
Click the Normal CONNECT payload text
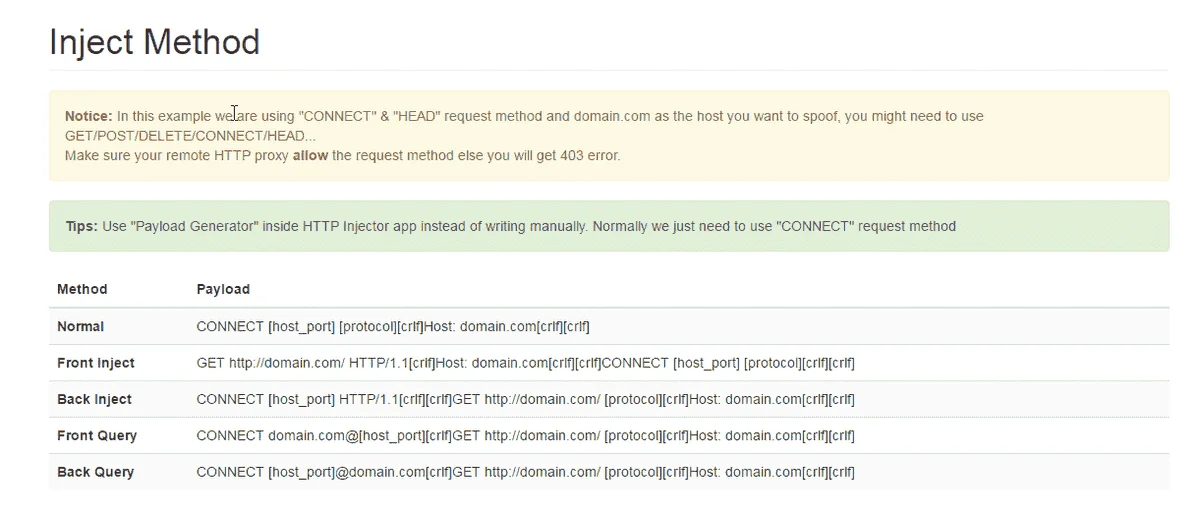point(393,327)
